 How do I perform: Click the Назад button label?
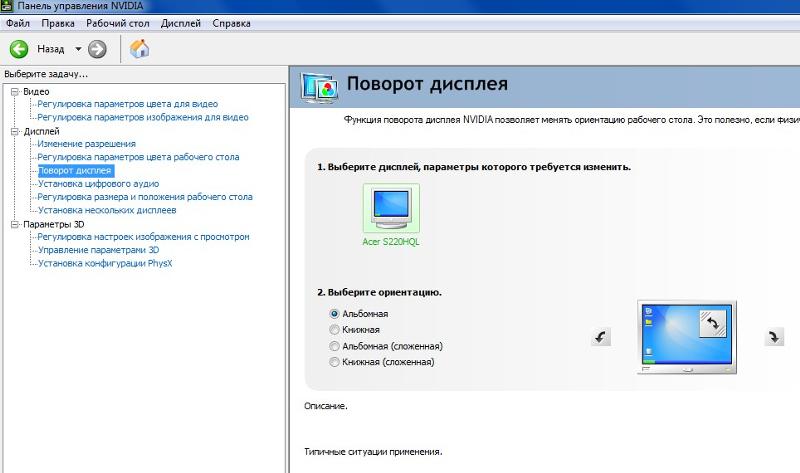click(x=51, y=49)
